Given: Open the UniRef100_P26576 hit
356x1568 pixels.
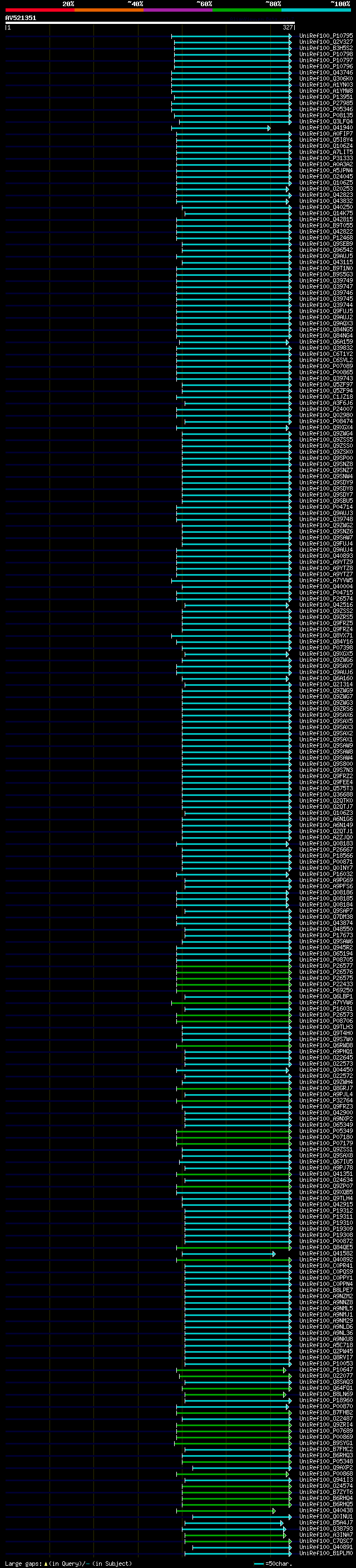Looking at the screenshot, I should pos(326,972).
